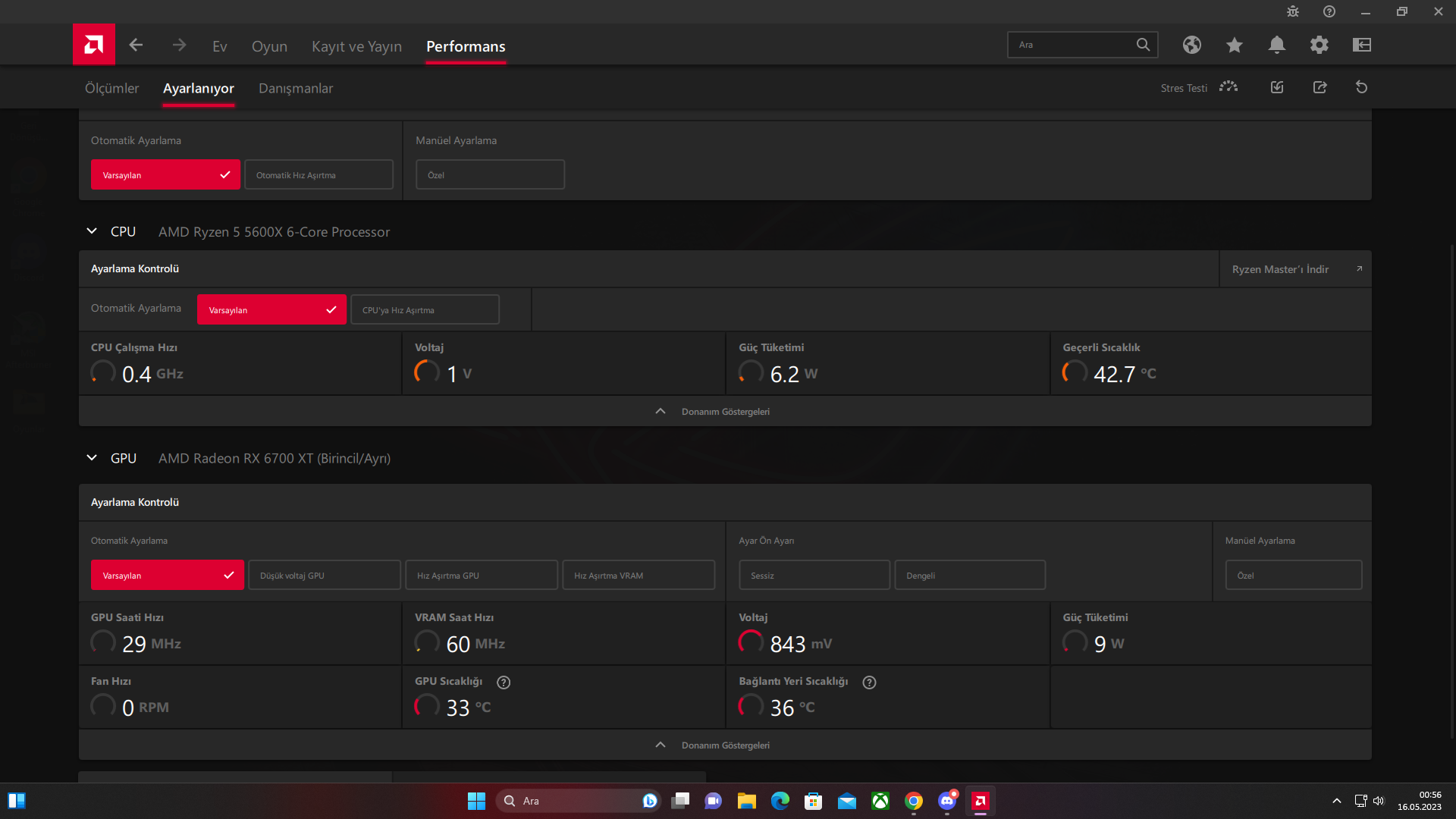
Task: Switch to Ölçümler sub-tab
Action: tap(111, 88)
